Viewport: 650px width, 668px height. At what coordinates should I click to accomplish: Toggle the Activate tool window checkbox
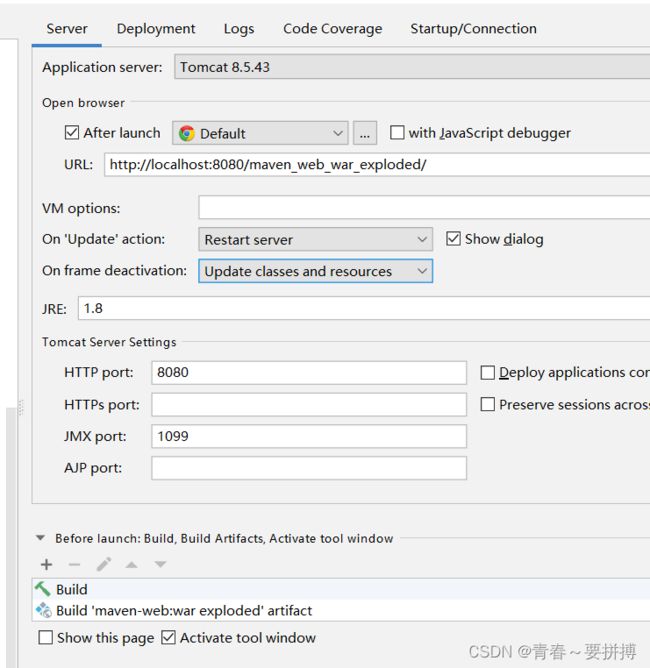click(168, 638)
